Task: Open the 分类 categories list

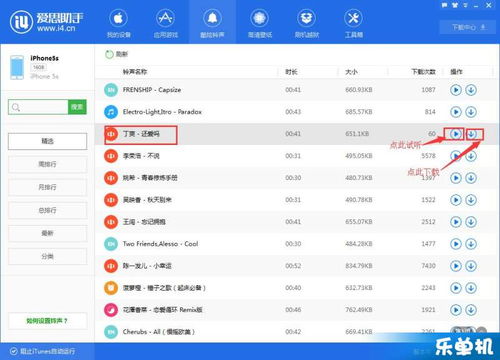Action: [47, 256]
